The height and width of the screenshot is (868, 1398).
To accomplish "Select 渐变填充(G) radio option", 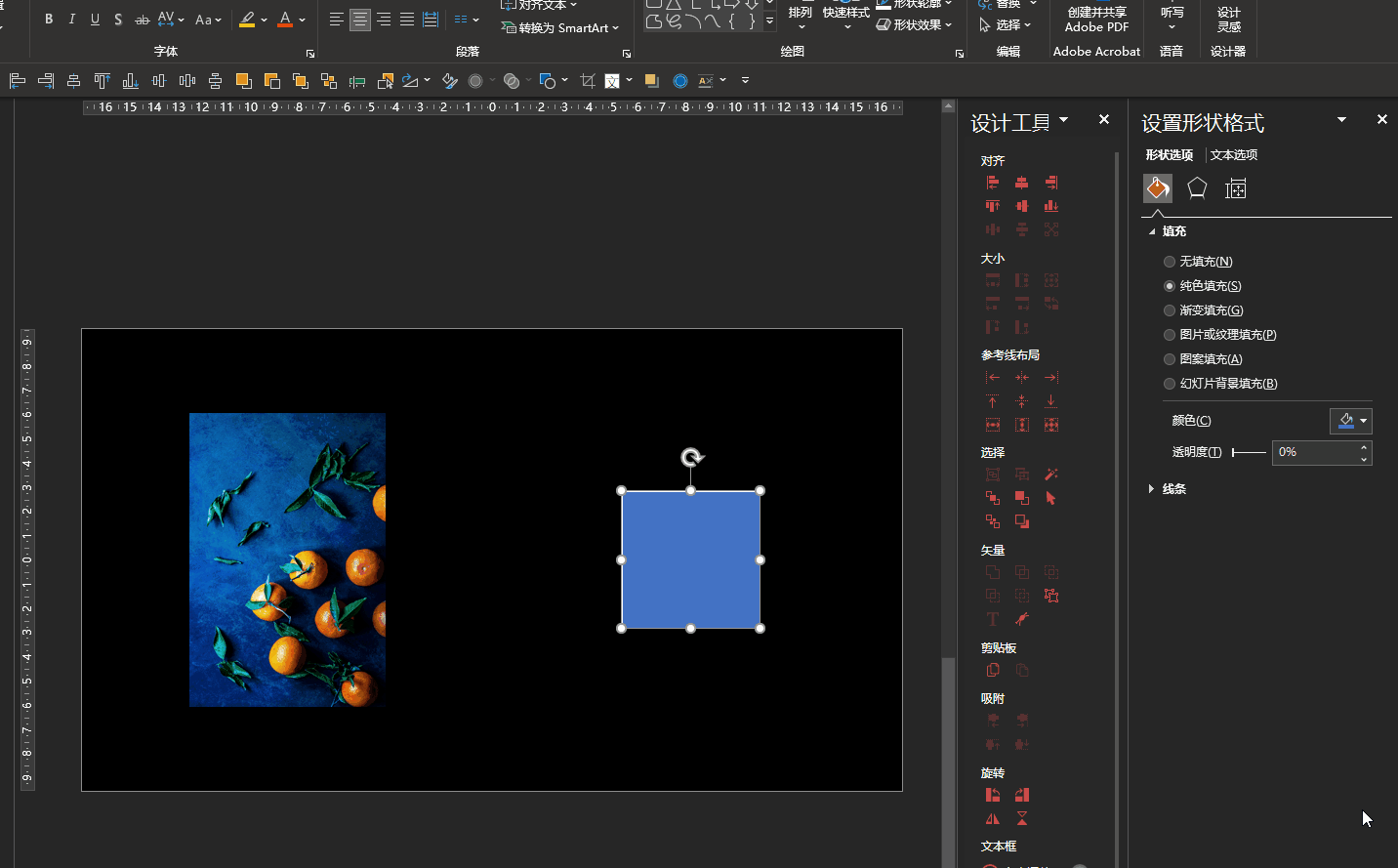I will [x=1203, y=310].
